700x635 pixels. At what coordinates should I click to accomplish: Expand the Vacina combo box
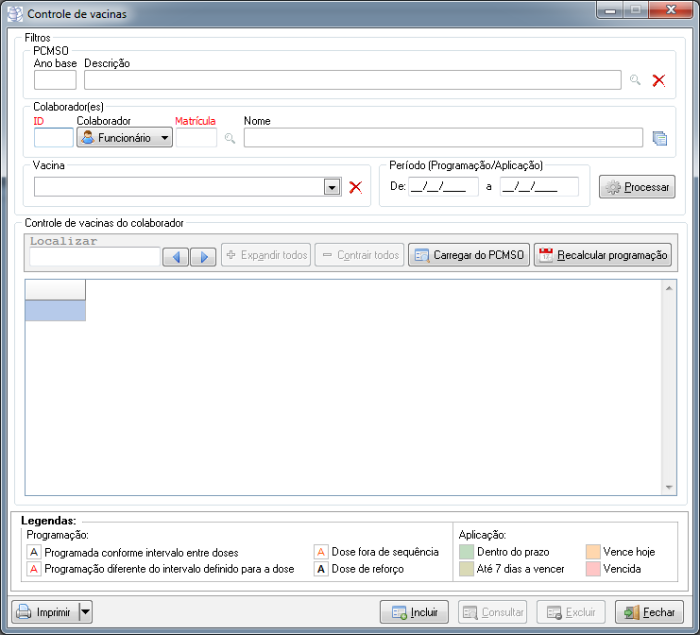pyautogui.click(x=332, y=187)
